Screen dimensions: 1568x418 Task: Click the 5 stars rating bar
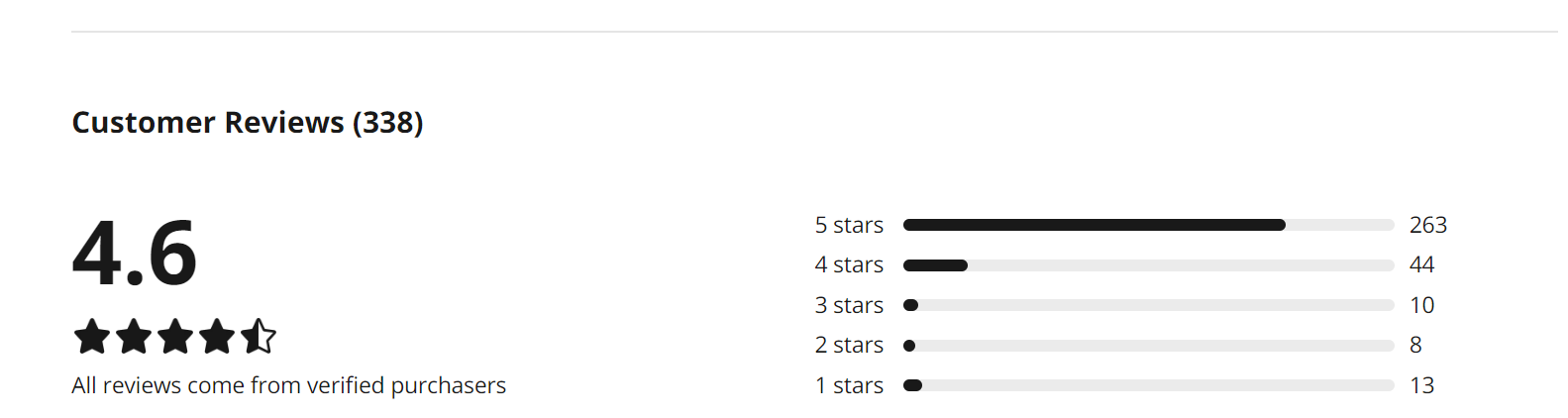tap(1149, 225)
